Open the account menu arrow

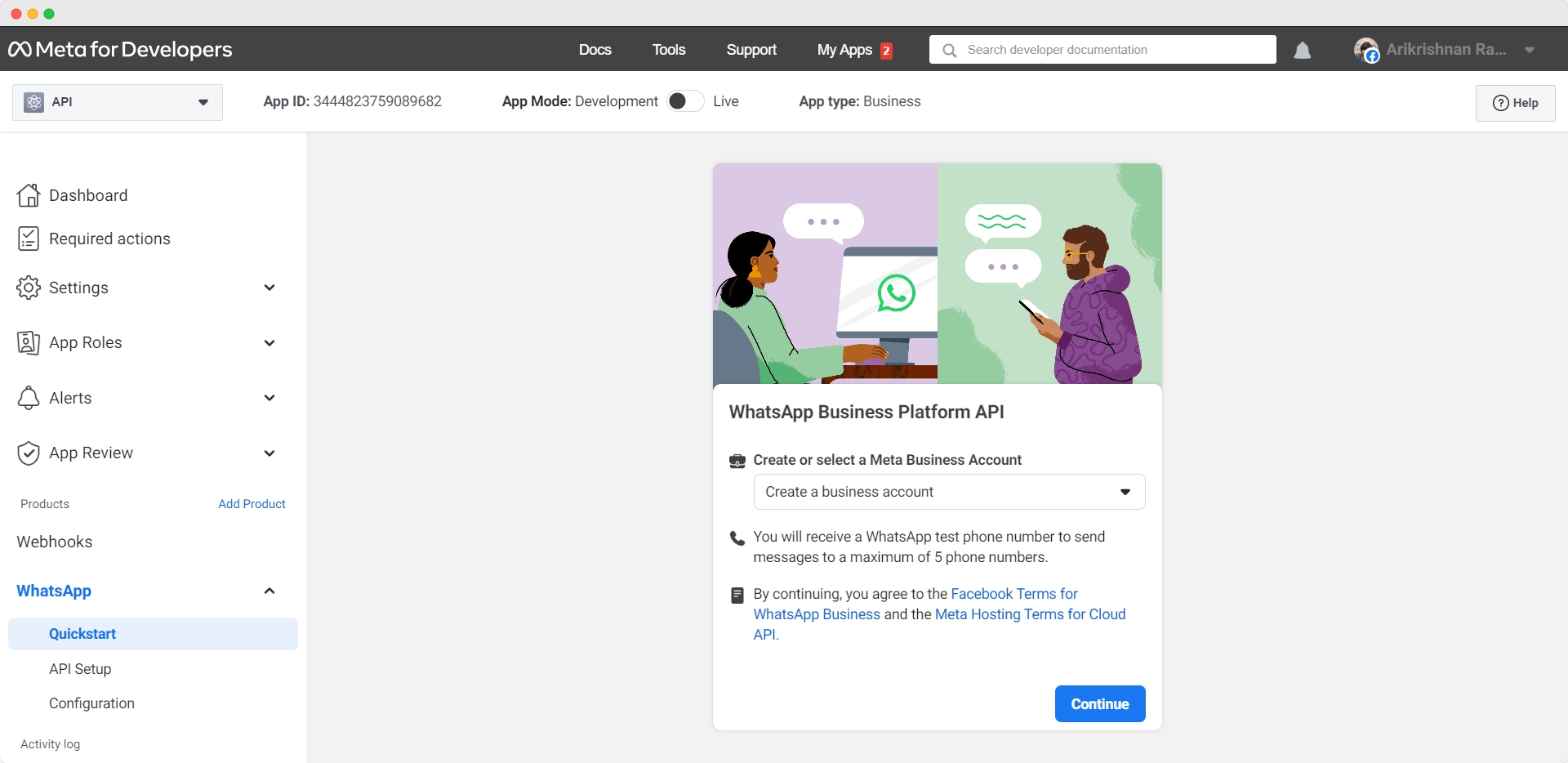(x=1530, y=50)
